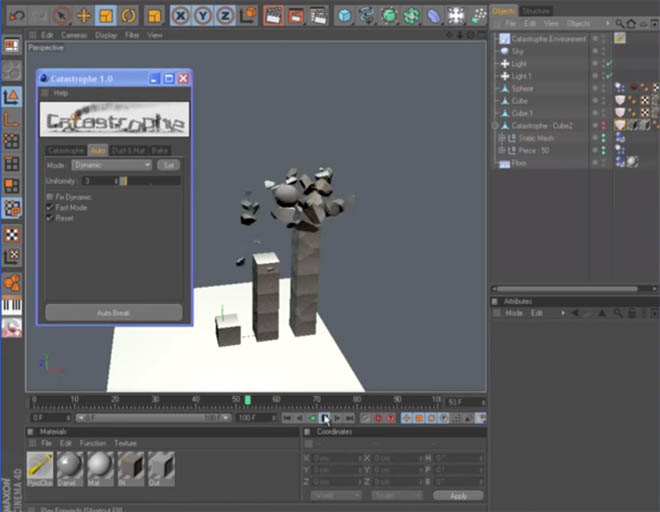Go to end of animation

(349, 418)
